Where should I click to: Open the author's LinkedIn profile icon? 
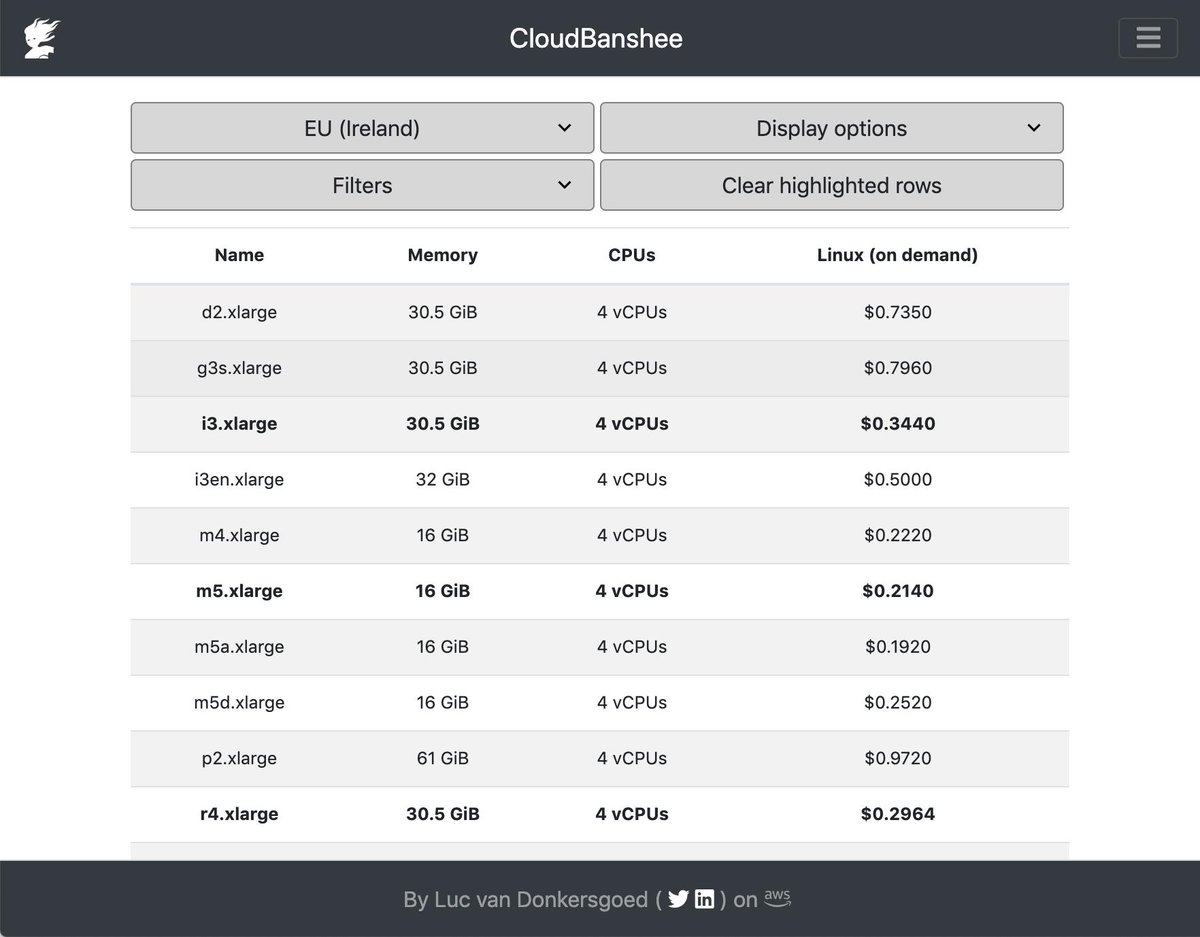(x=704, y=899)
